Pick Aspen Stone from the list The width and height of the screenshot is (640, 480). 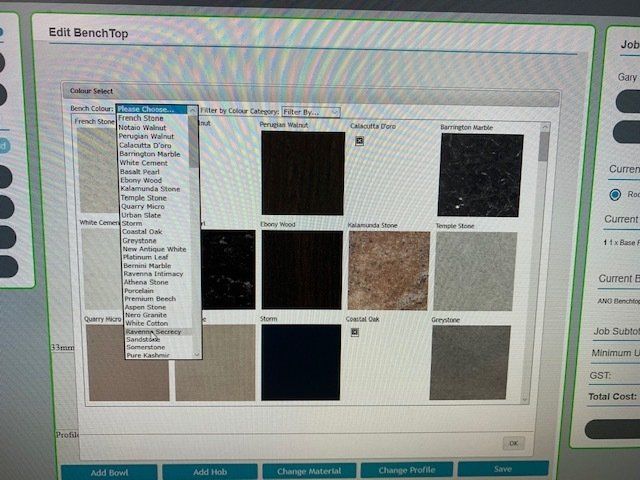tap(146, 307)
